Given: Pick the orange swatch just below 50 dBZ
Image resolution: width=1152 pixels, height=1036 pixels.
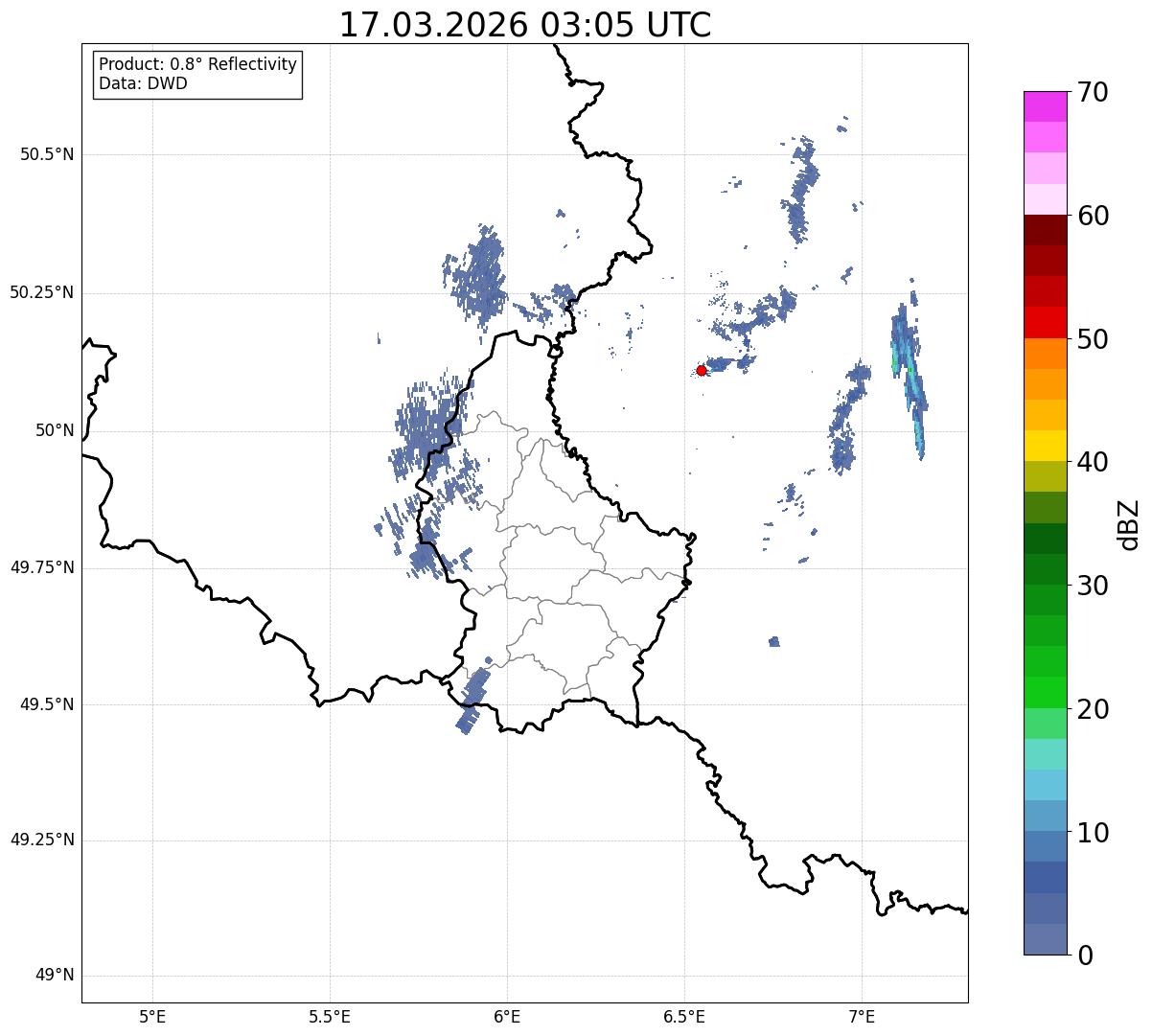Looking at the screenshot, I should [x=1045, y=354].
